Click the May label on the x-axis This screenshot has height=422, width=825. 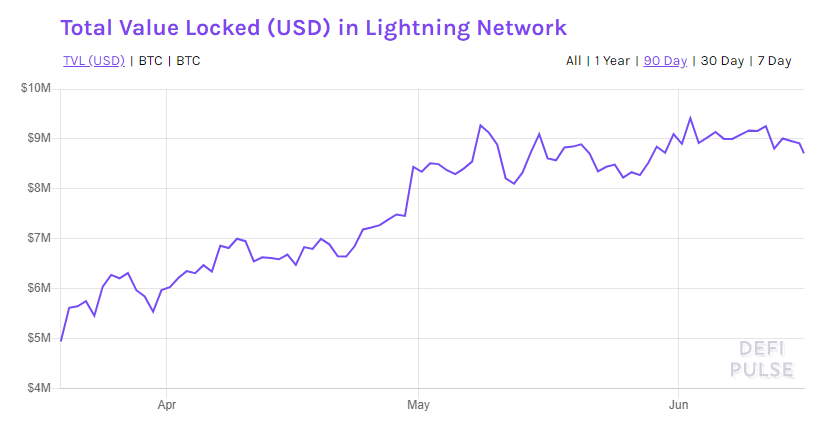[x=418, y=405]
